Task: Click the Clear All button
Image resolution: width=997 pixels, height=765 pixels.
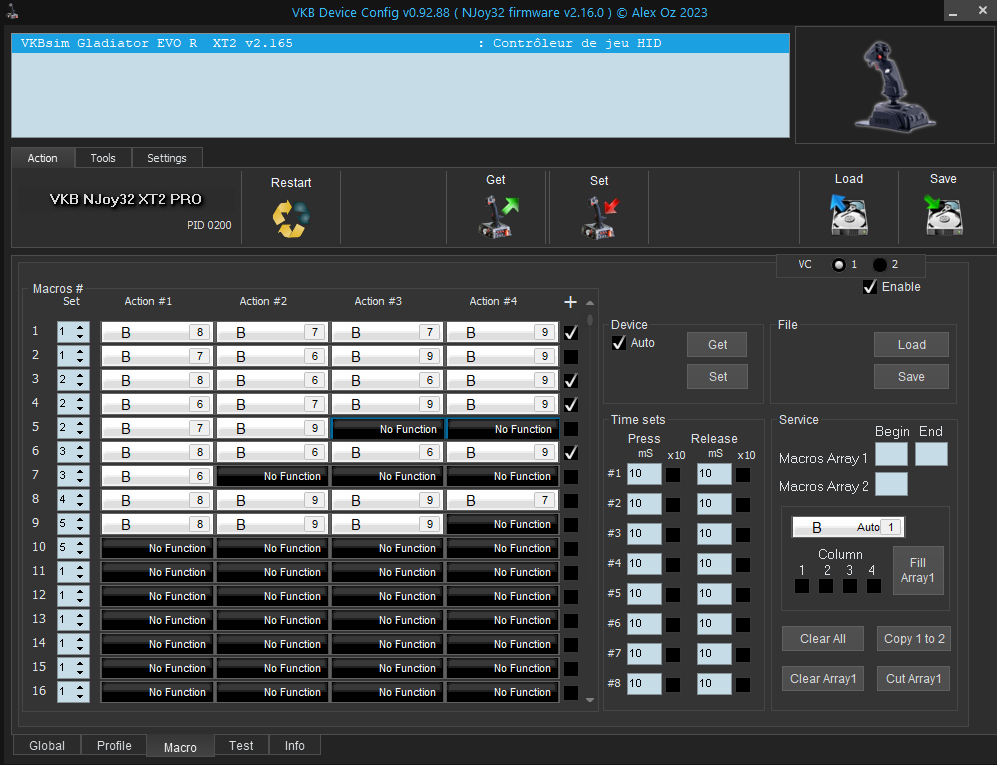Action: (823, 638)
